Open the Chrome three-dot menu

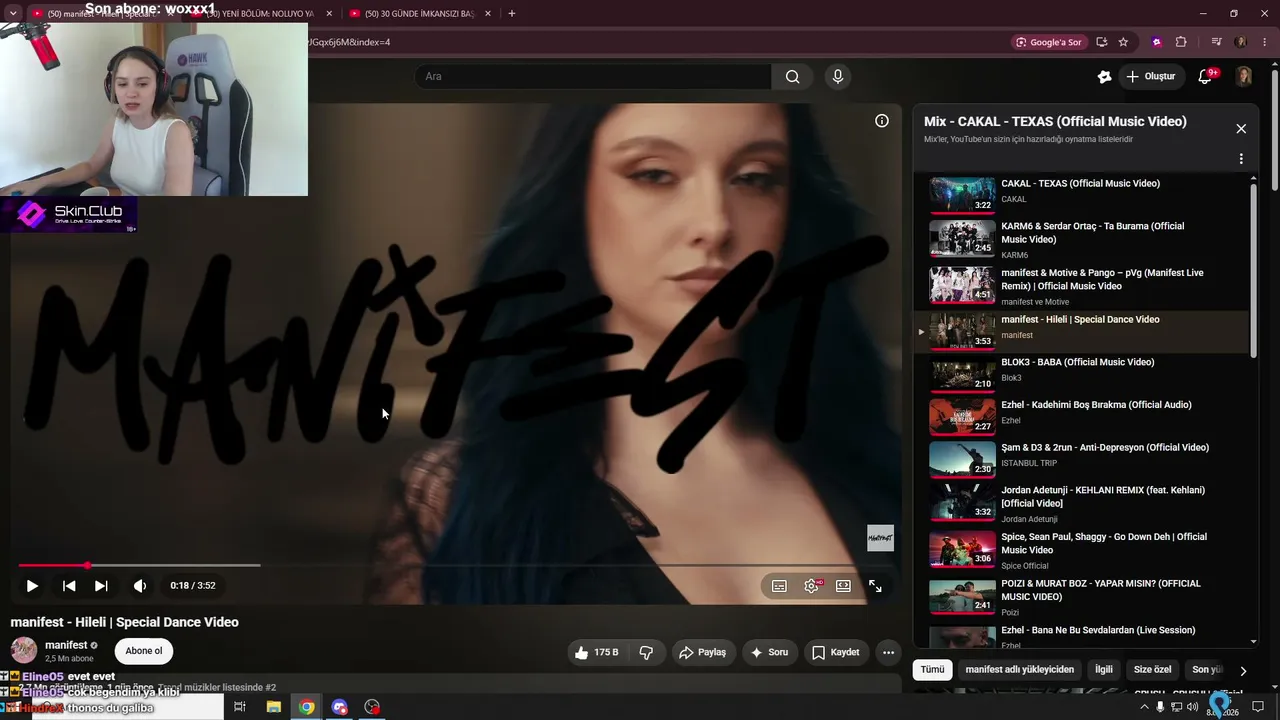(x=1265, y=42)
